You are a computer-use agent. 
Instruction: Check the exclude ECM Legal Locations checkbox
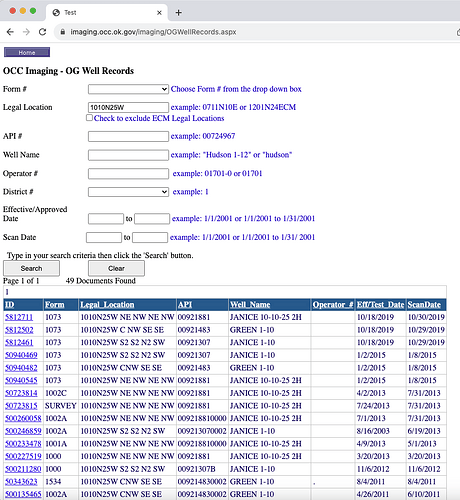(89, 118)
